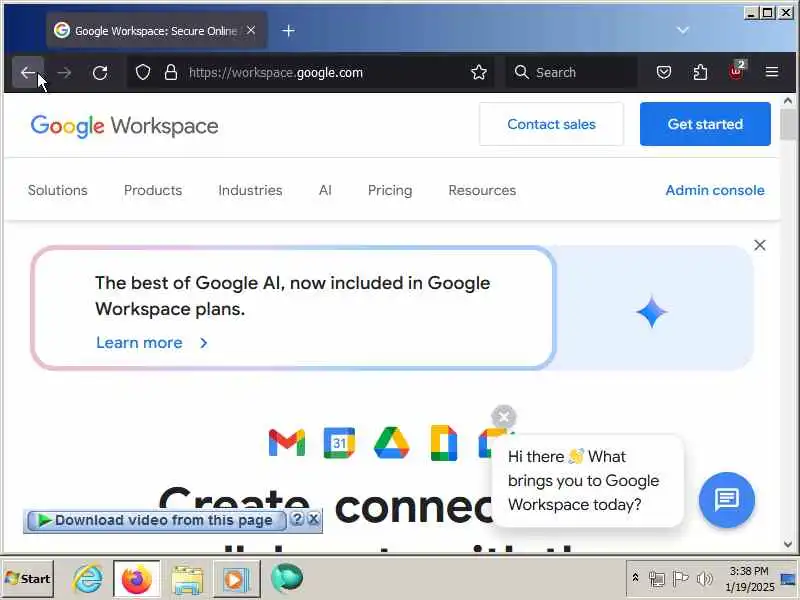Show hidden system tray icons

pos(636,578)
